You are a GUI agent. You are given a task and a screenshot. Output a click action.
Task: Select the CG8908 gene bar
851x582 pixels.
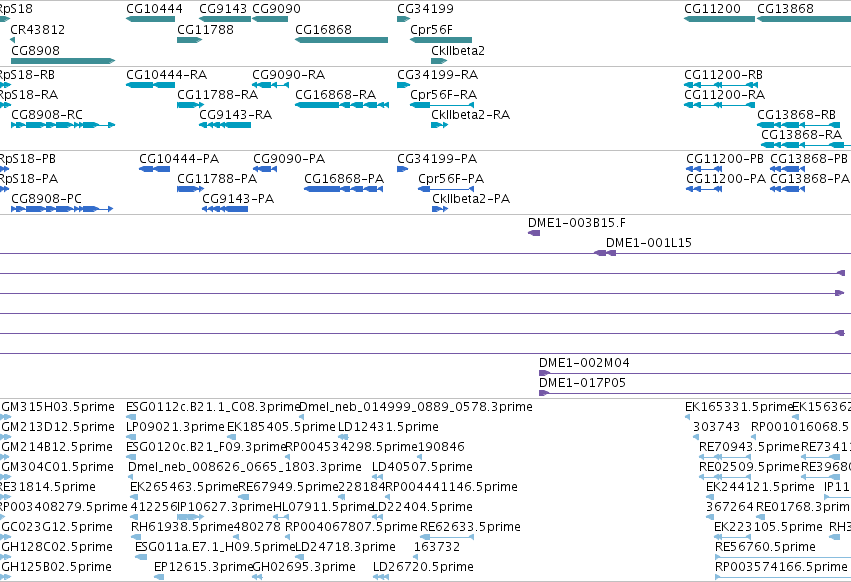(63, 61)
